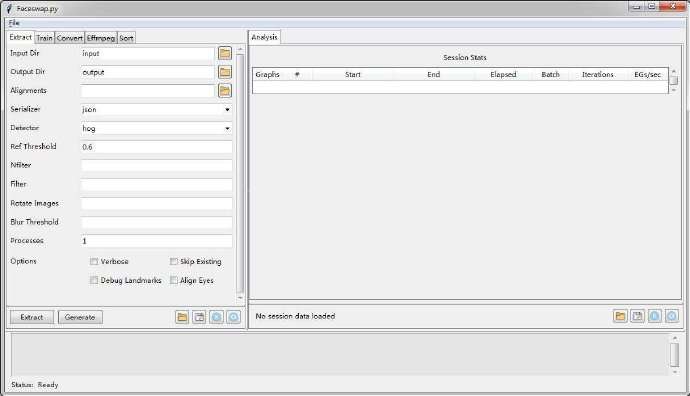Tick the Align Eyes checkbox
Screen dimensions: 690x396
click(174, 280)
